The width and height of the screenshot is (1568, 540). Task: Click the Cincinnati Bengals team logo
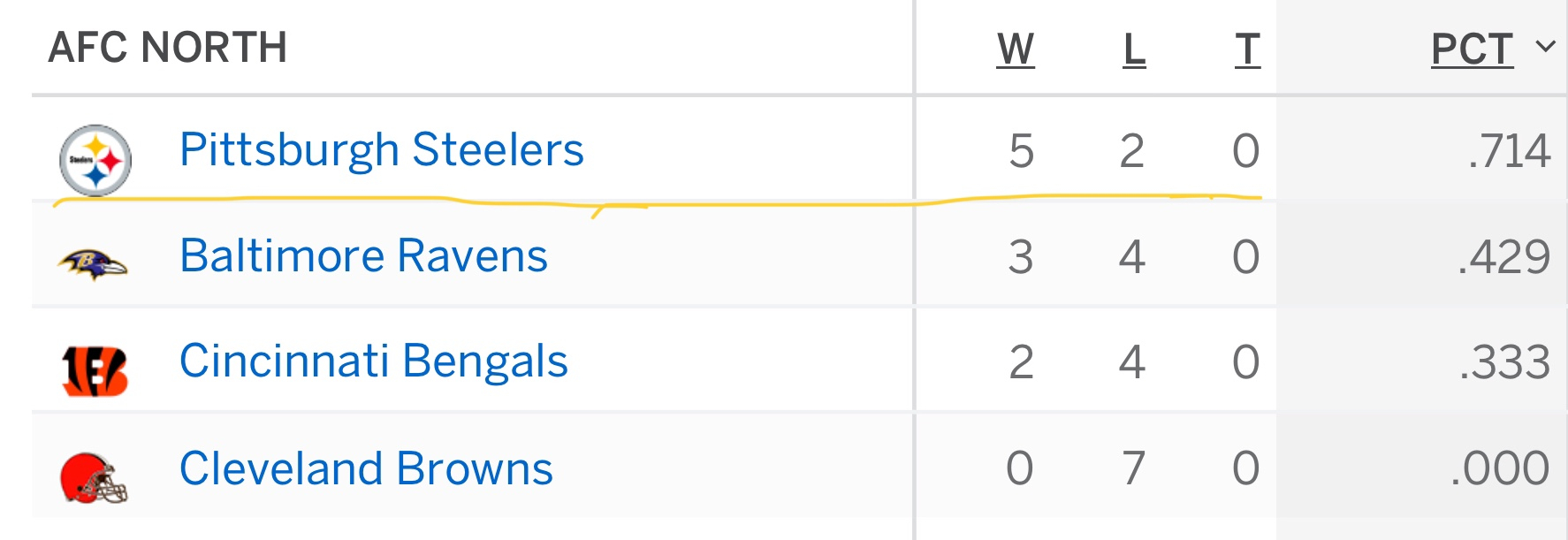coord(95,370)
